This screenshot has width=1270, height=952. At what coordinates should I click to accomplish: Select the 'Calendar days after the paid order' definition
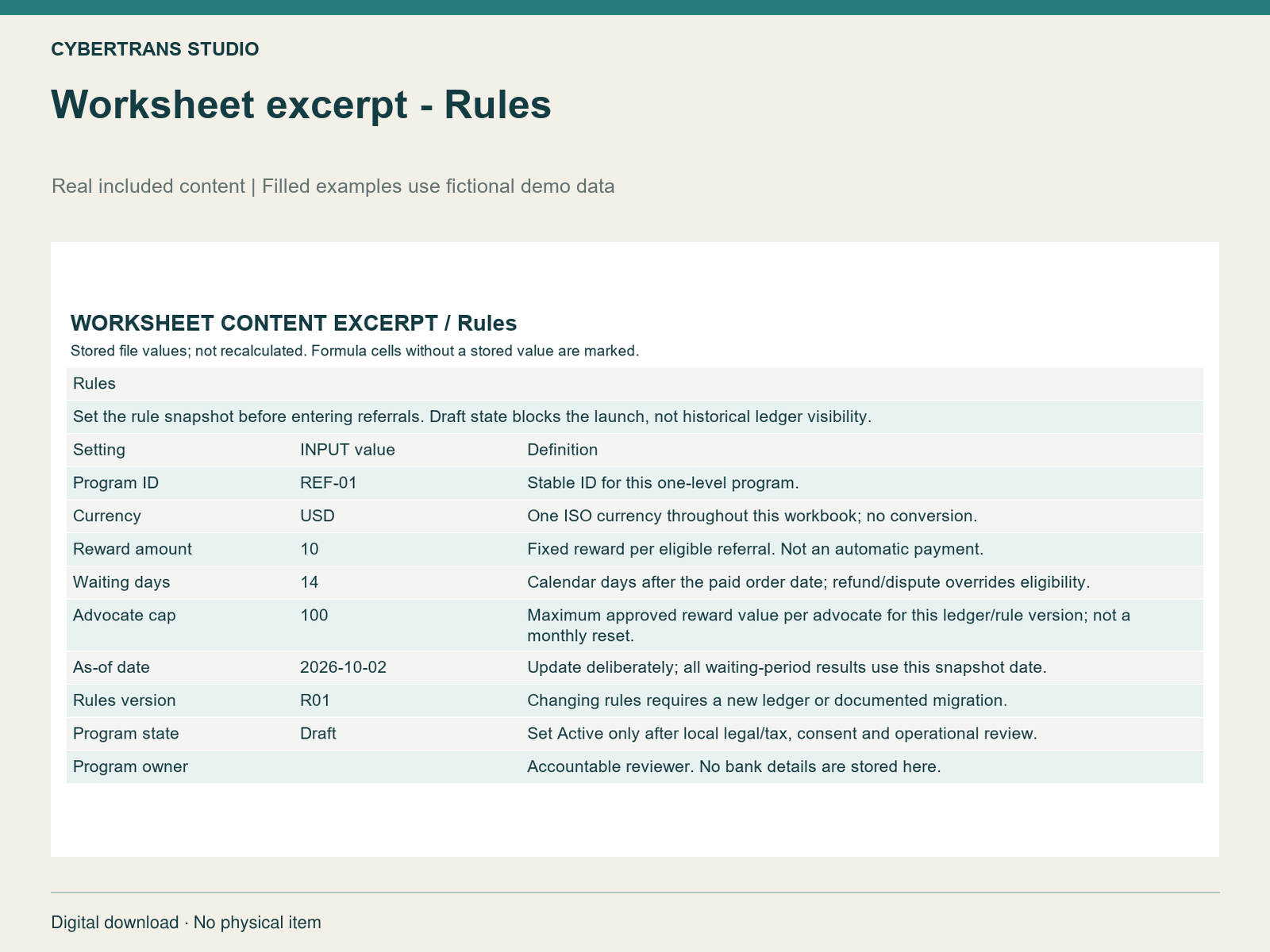click(x=862, y=582)
